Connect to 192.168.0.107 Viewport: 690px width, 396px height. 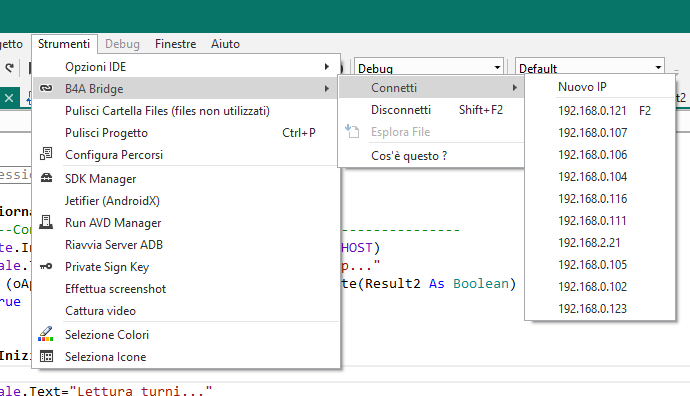[x=600, y=132]
